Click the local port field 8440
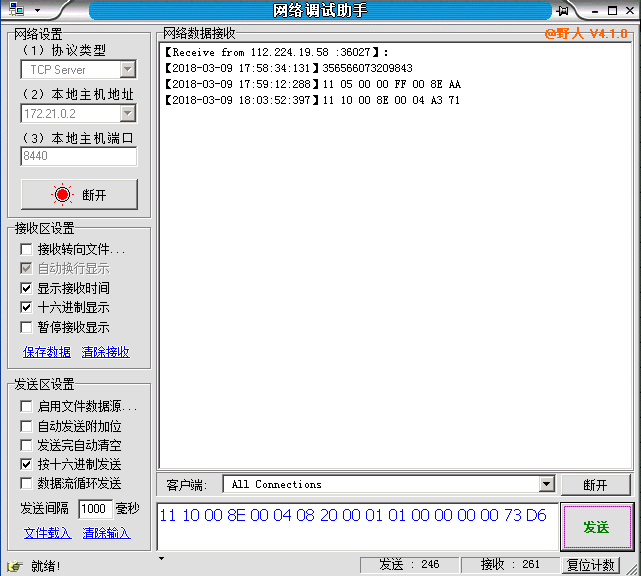 pyautogui.click(x=79, y=156)
